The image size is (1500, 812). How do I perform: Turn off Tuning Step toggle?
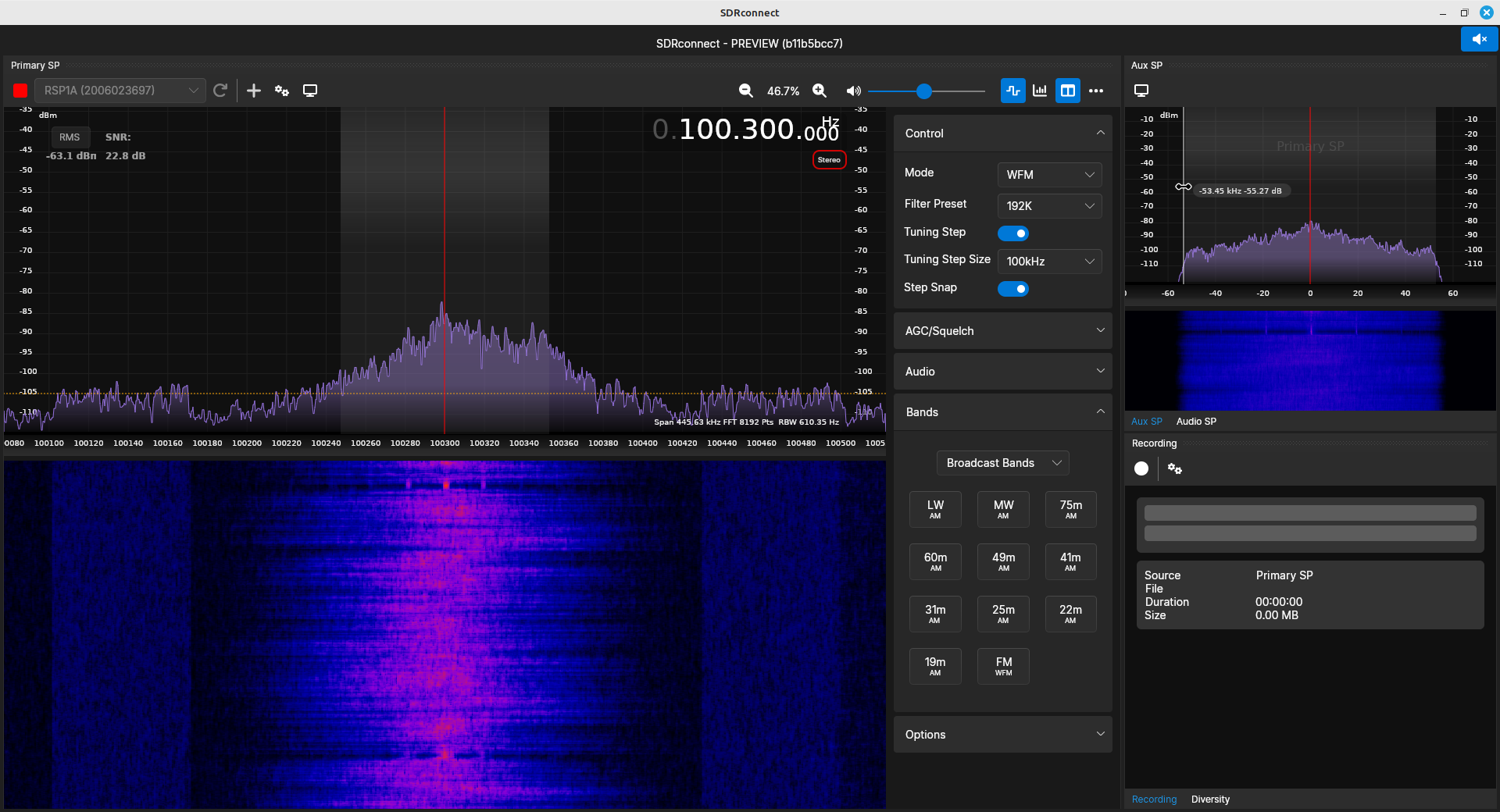click(1013, 233)
